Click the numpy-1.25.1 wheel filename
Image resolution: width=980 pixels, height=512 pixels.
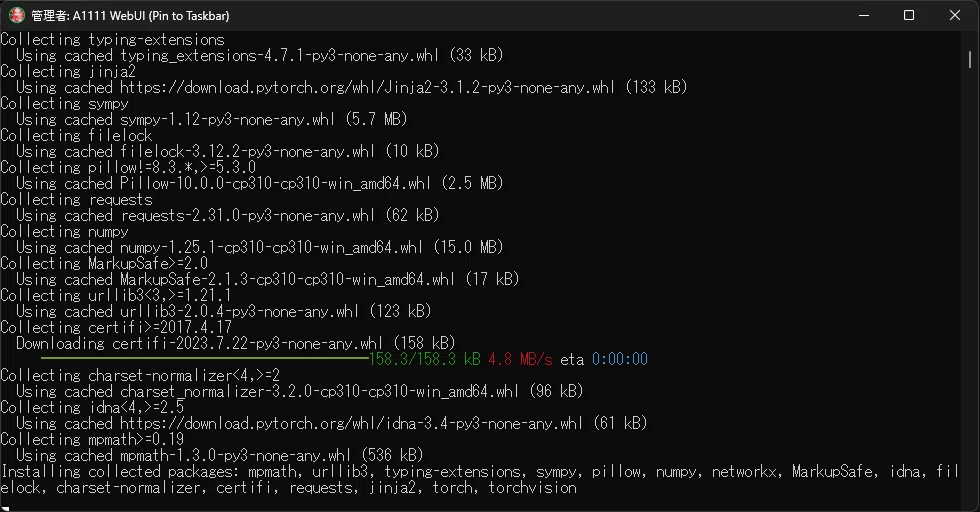271,248
